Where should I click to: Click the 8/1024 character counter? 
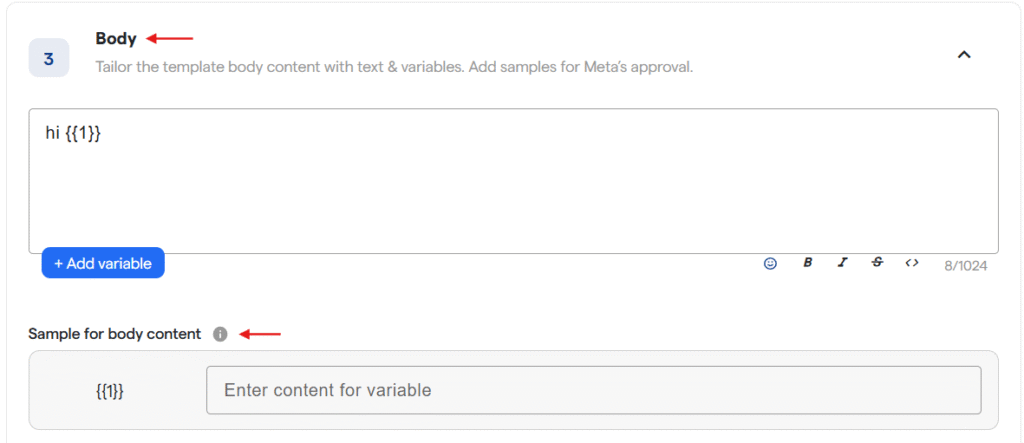click(966, 265)
